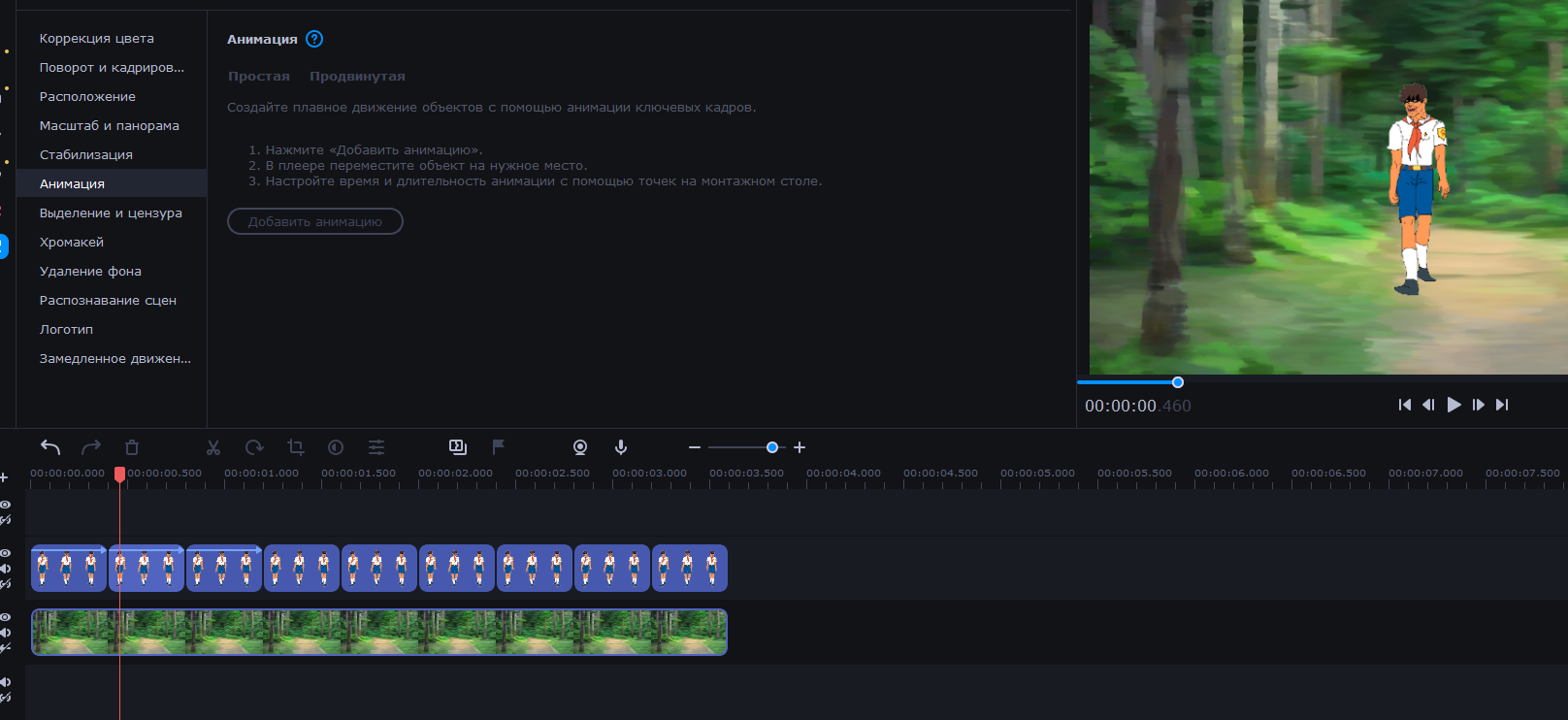This screenshot has width=1568, height=720.
Task: Skip to the end of the video
Action: [1502, 405]
